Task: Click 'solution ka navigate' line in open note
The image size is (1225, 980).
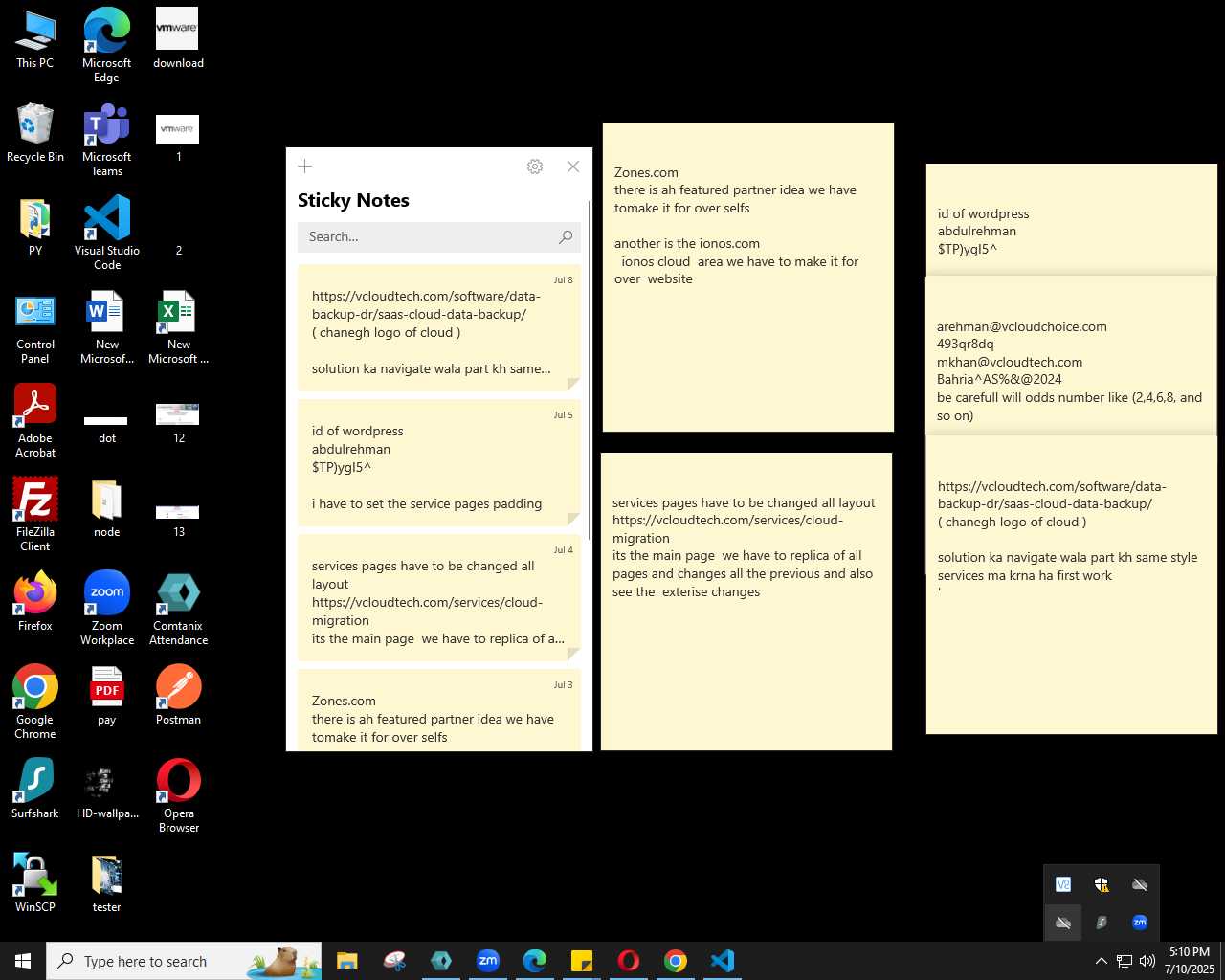Action: point(1067,557)
